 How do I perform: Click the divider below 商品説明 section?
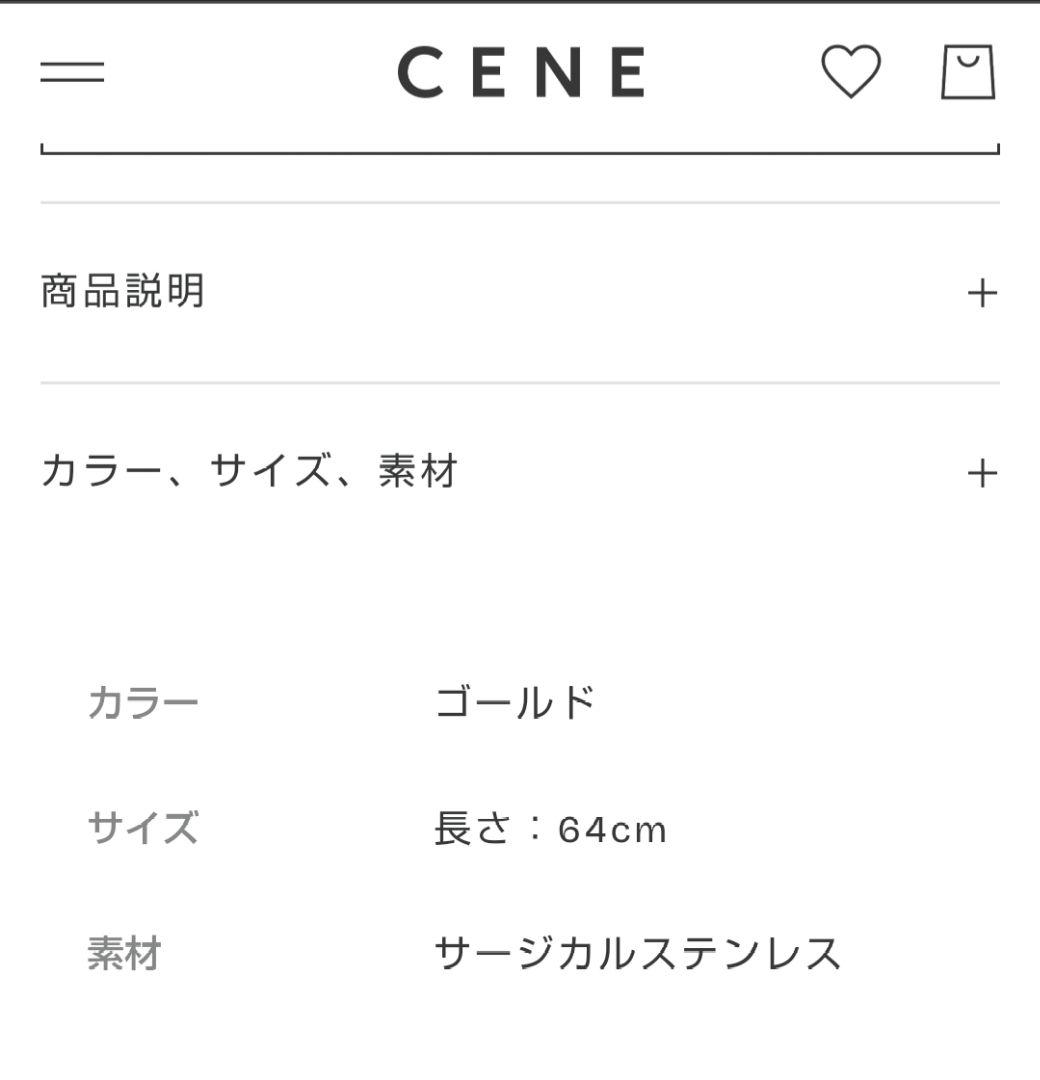tap(520, 382)
